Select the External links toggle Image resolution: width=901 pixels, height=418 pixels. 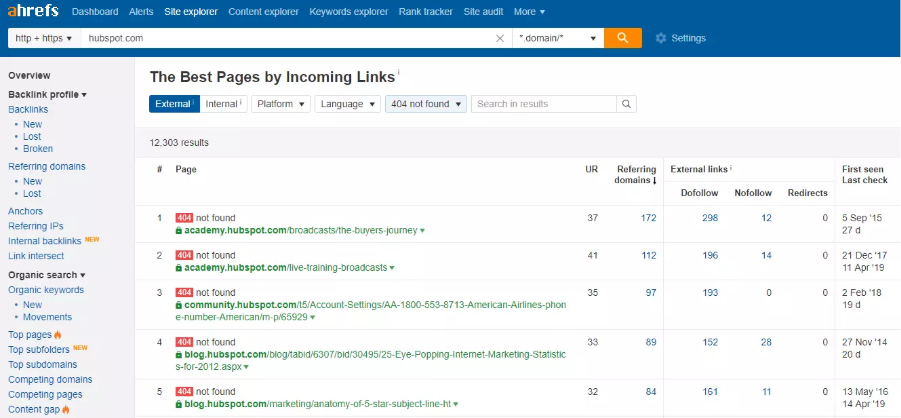[173, 104]
